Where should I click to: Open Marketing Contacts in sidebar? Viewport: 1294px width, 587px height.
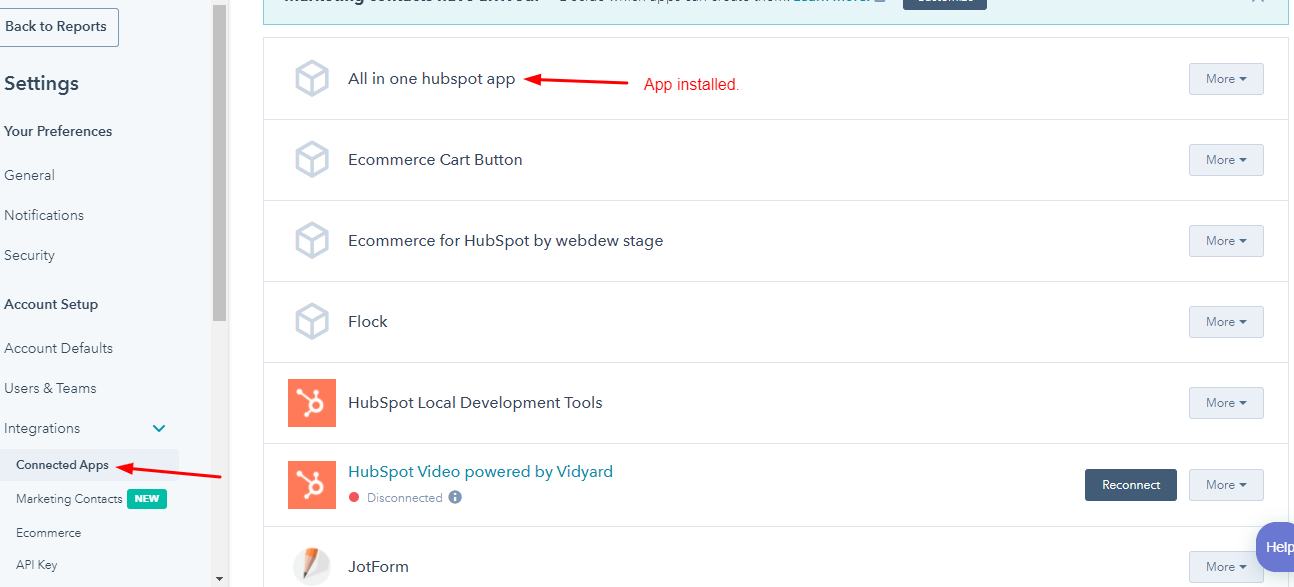(x=69, y=499)
